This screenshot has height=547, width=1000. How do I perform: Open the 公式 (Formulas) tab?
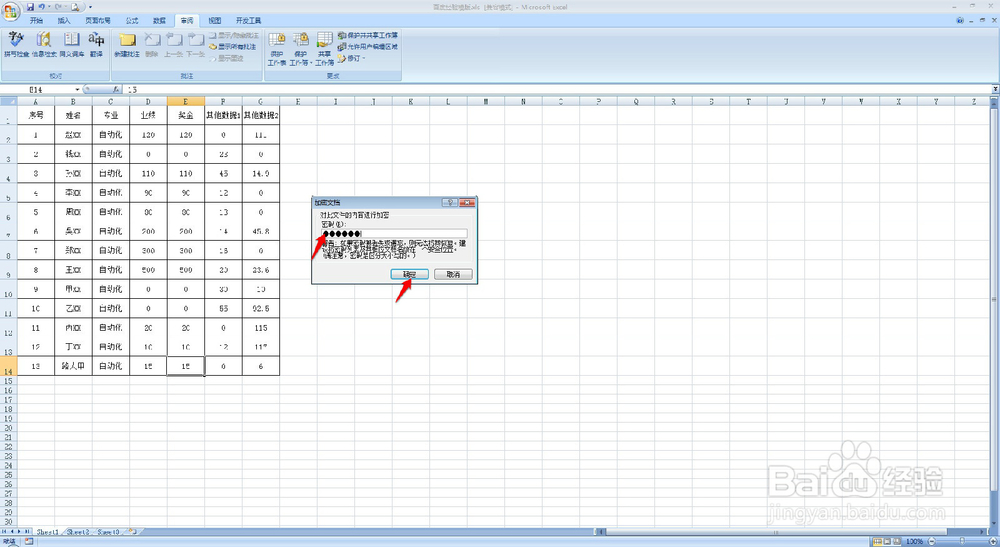[132, 20]
